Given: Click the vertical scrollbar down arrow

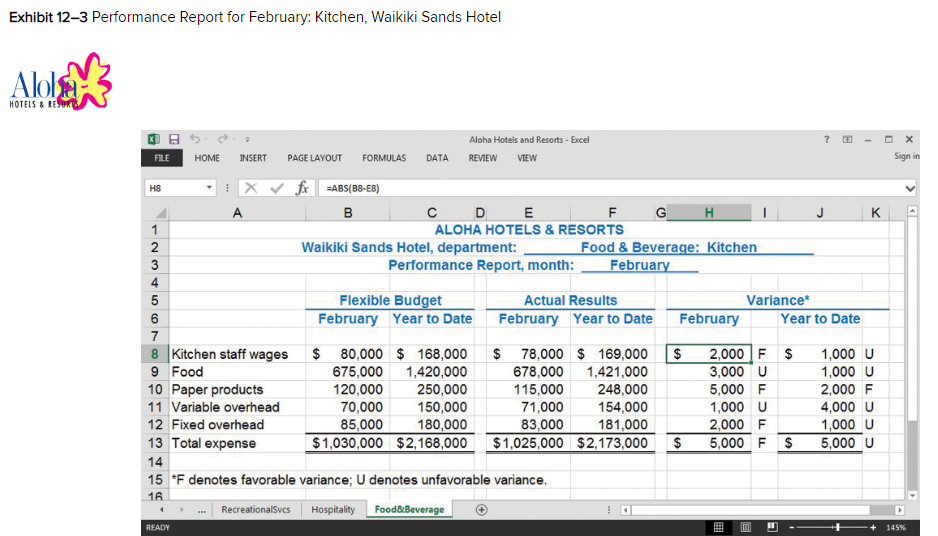Looking at the screenshot, I should pos(912,495).
